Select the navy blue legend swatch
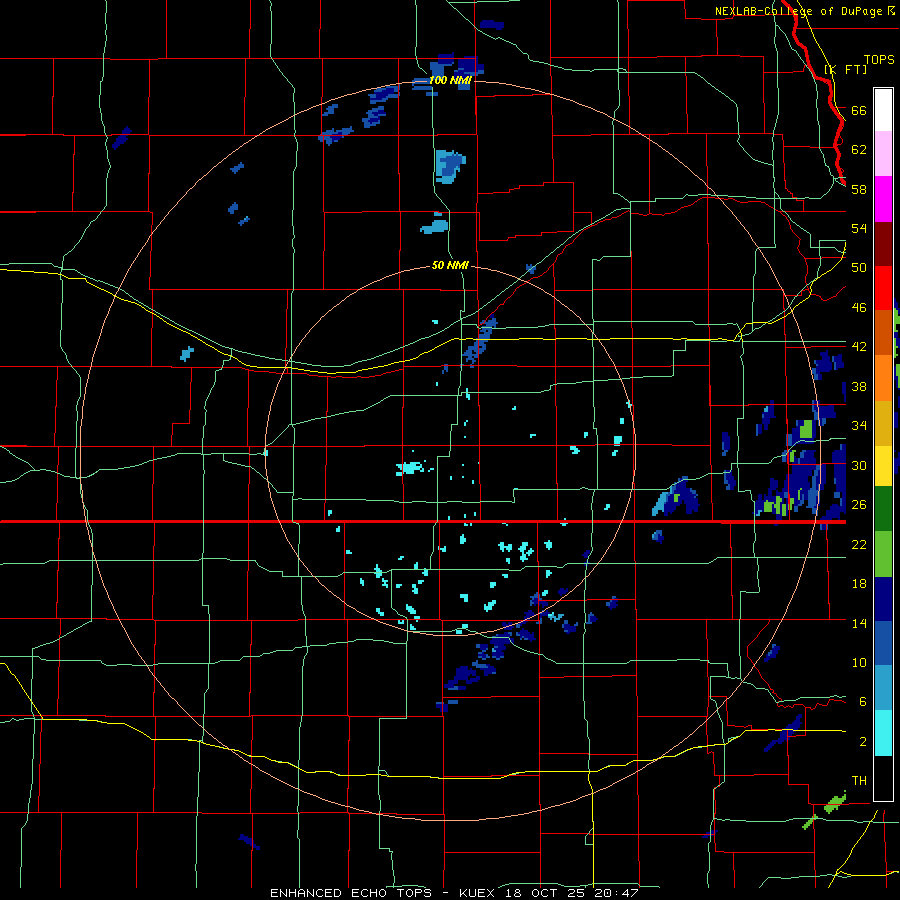The width and height of the screenshot is (900, 900). coord(883,599)
